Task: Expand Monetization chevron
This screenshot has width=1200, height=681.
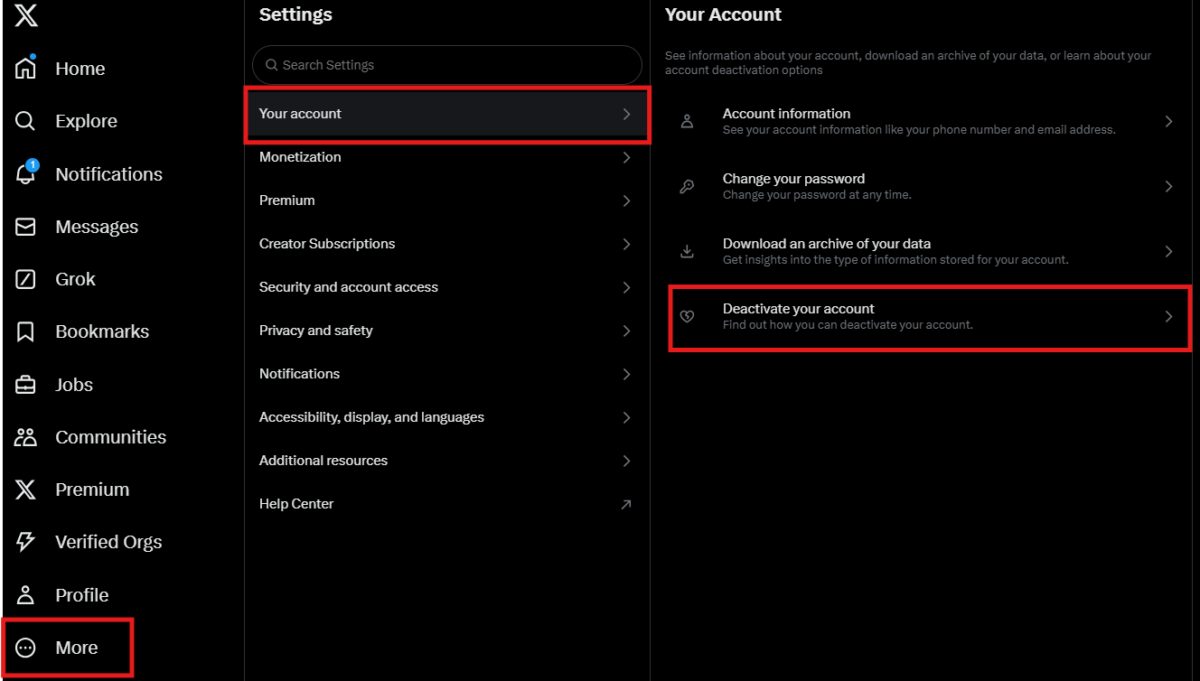Action: click(626, 157)
